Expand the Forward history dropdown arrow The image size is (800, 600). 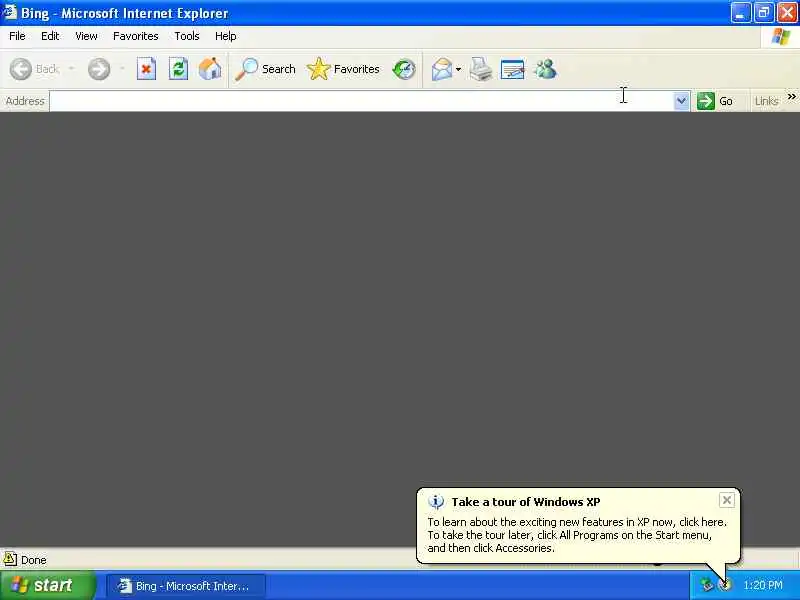122,69
